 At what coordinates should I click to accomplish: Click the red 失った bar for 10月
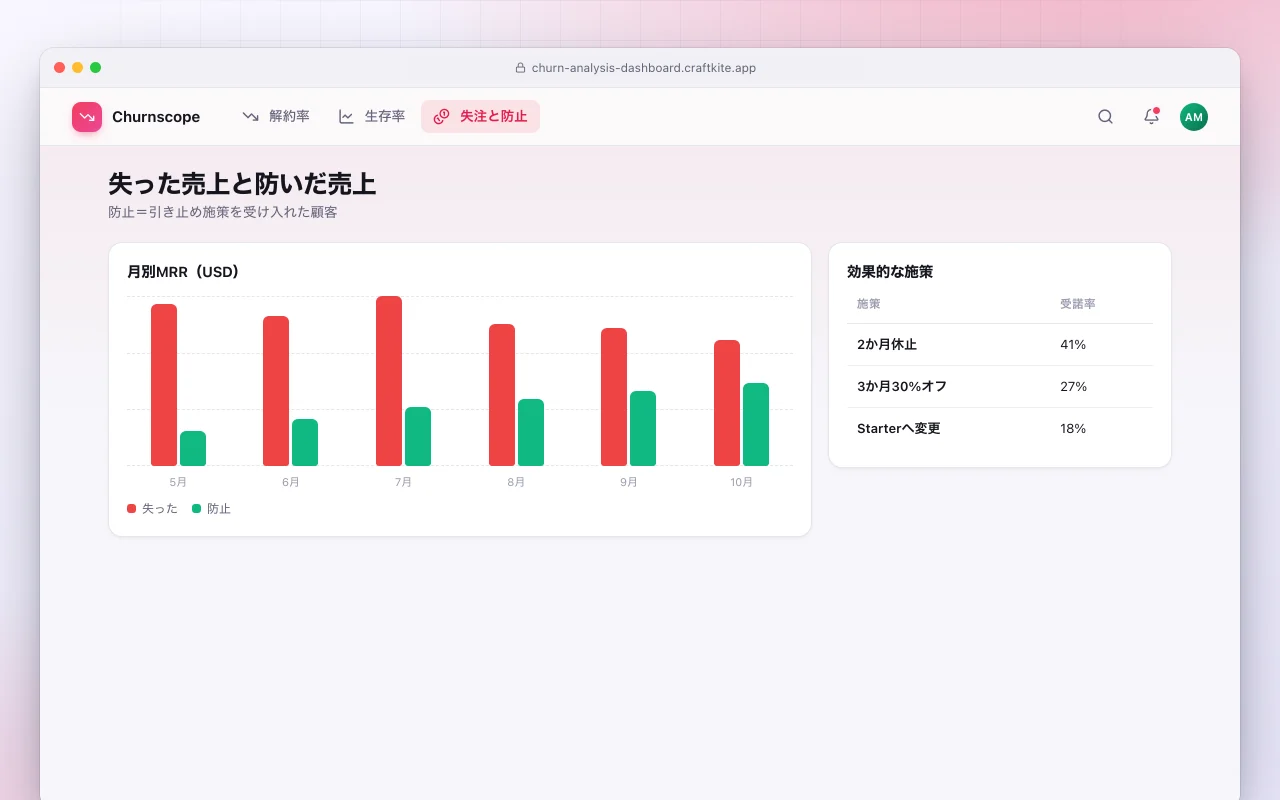(x=727, y=403)
